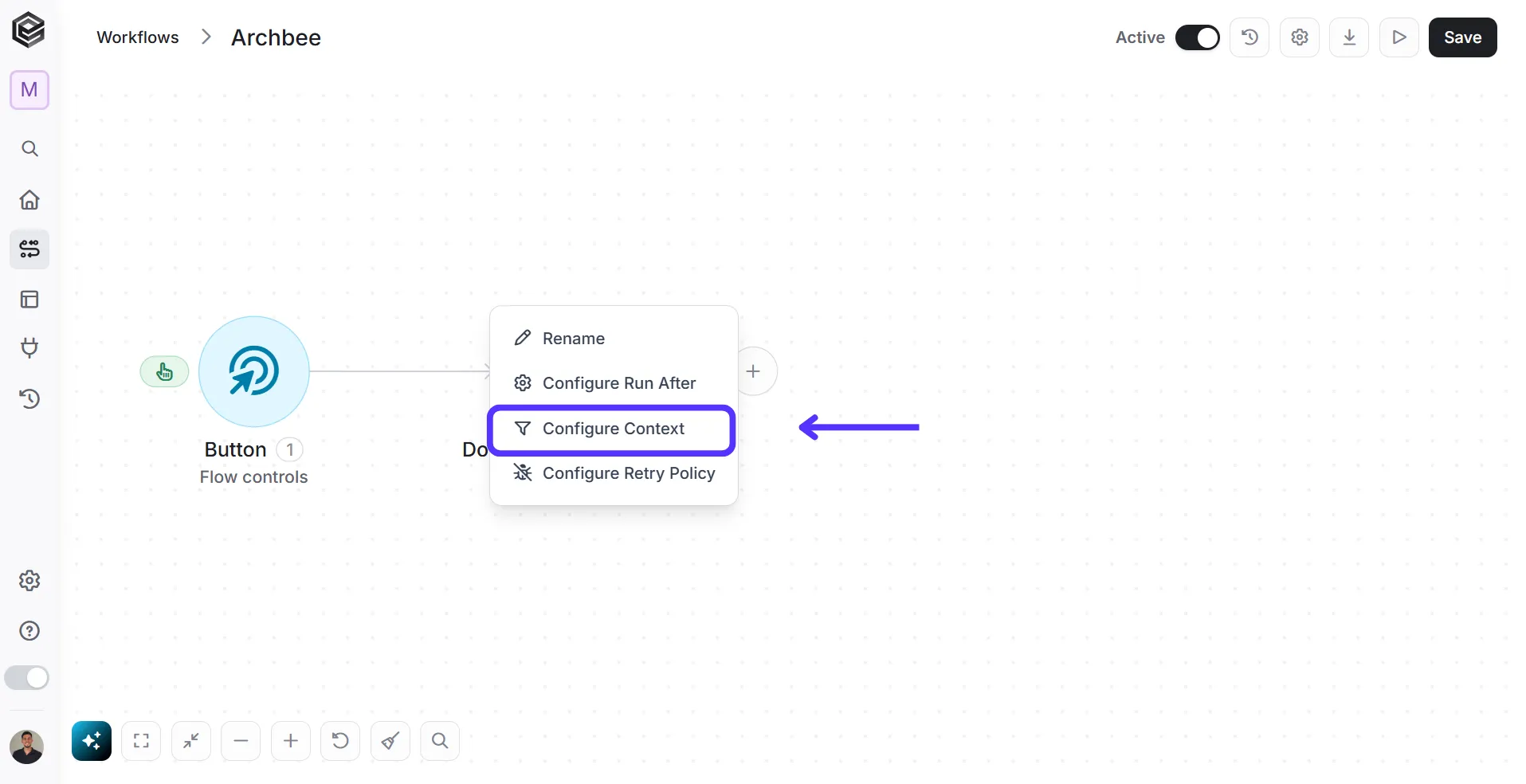This screenshot has width=1526, height=784.
Task: Click the Button node count badge
Action: [290, 450]
